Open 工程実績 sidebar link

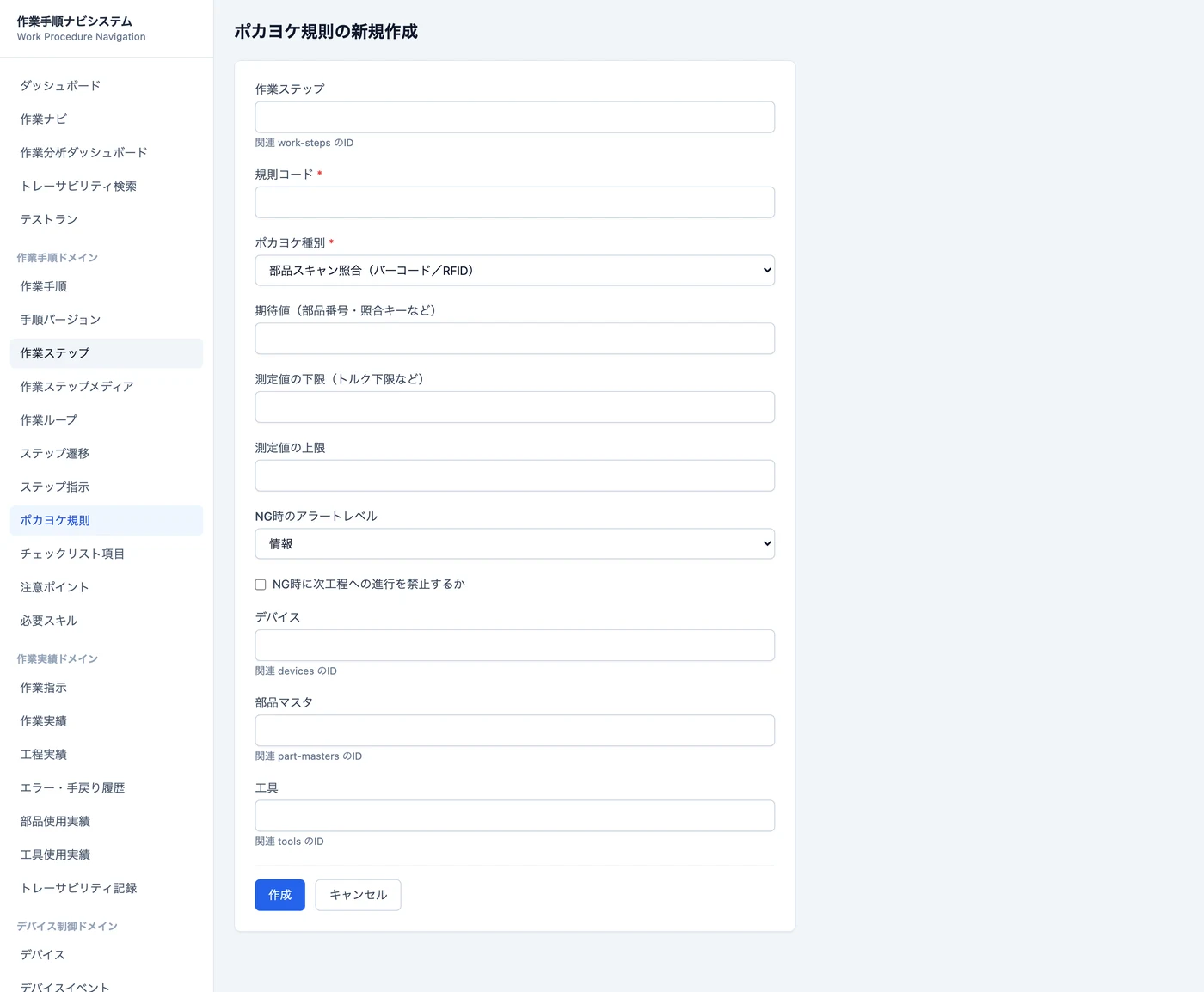coord(107,755)
